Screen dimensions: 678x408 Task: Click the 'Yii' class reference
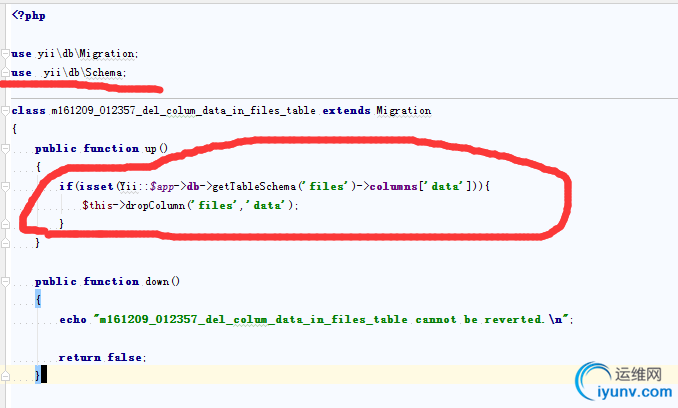pyautogui.click(x=127, y=186)
